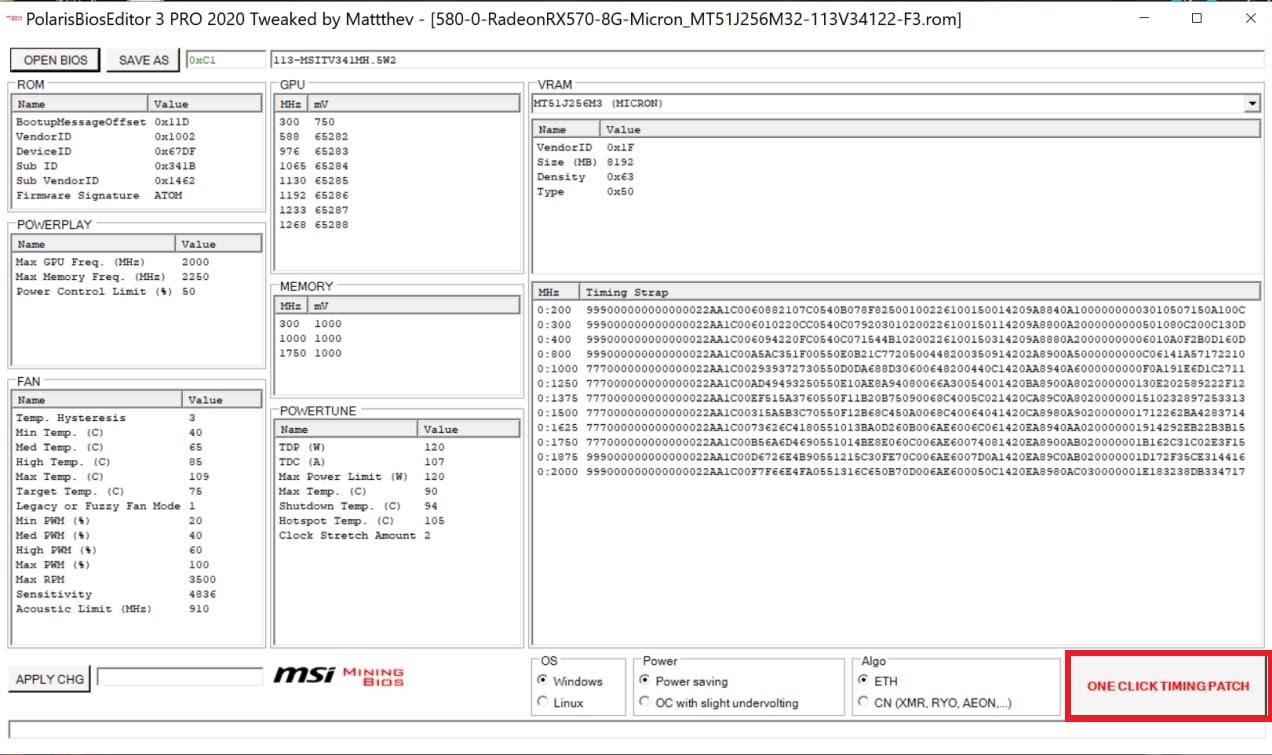
Task: Choose the CN (XMR, RYO, AEON) algorithm
Action: pyautogui.click(x=863, y=703)
